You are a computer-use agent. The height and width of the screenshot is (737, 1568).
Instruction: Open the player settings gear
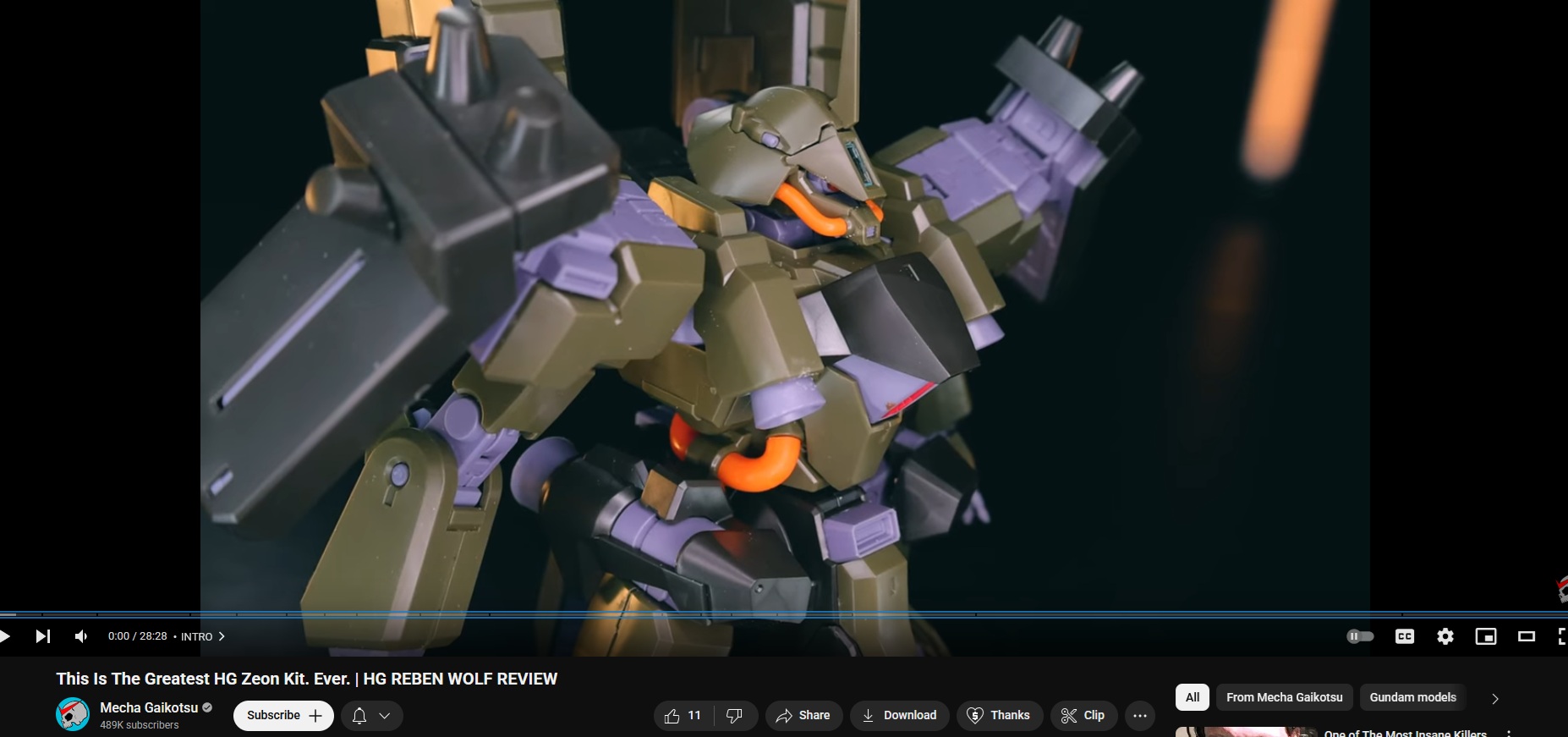click(x=1445, y=636)
